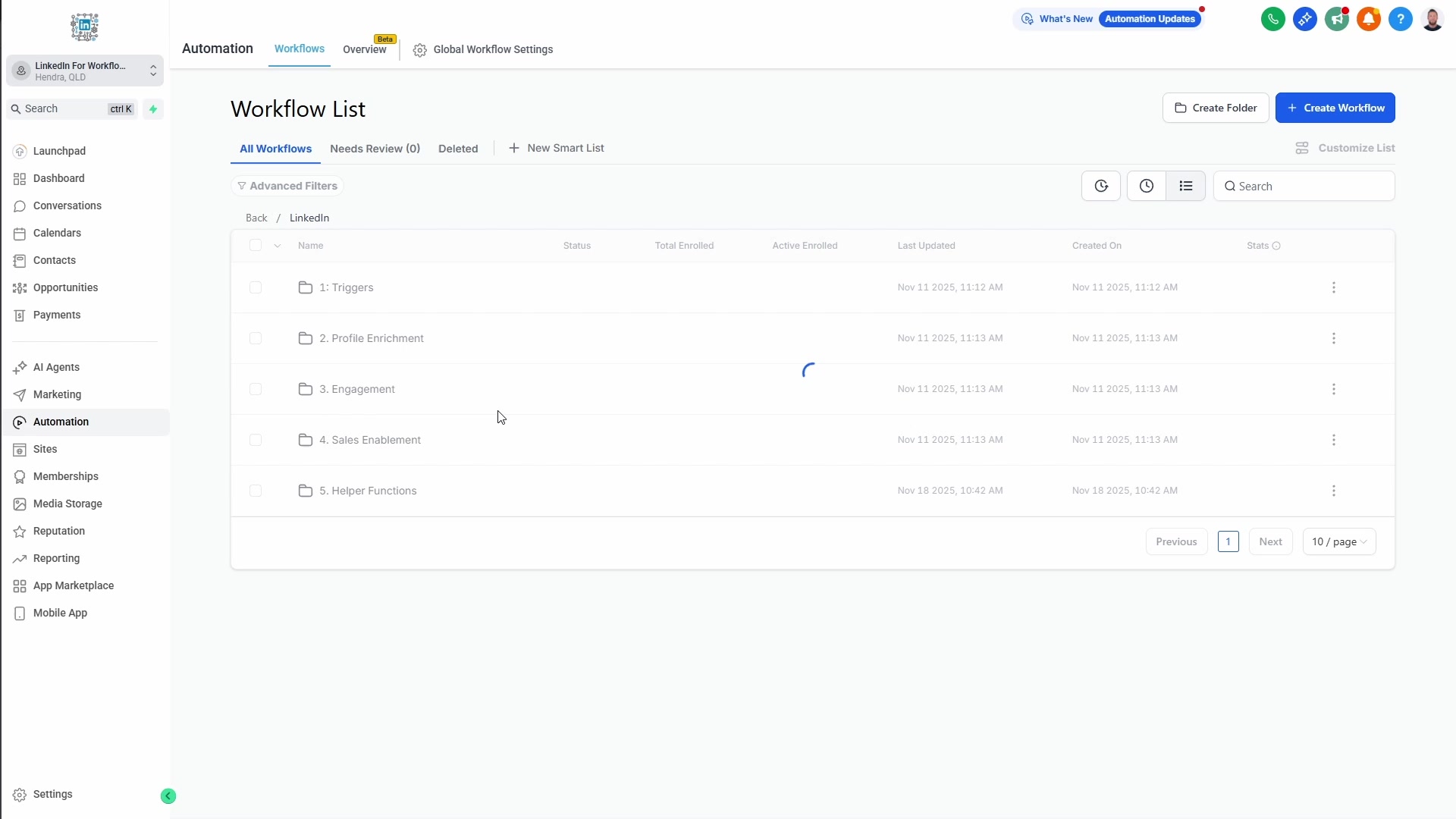Tick the 5. Helper Functions checkbox
Screen dimensions: 1456x819
(256, 491)
